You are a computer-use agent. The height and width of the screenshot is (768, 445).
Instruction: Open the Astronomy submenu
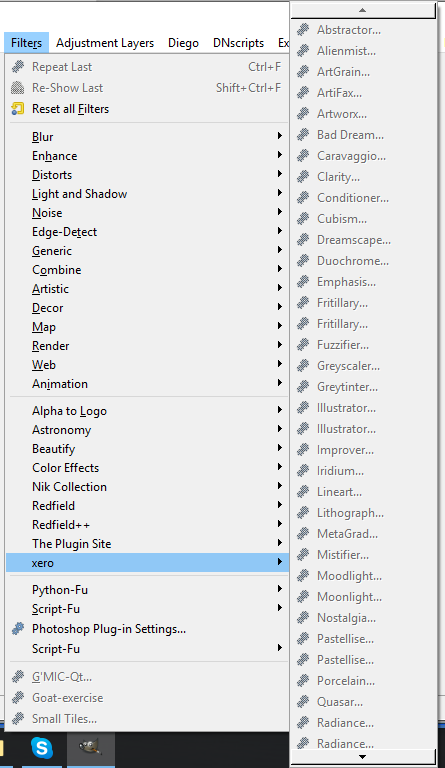point(147,430)
